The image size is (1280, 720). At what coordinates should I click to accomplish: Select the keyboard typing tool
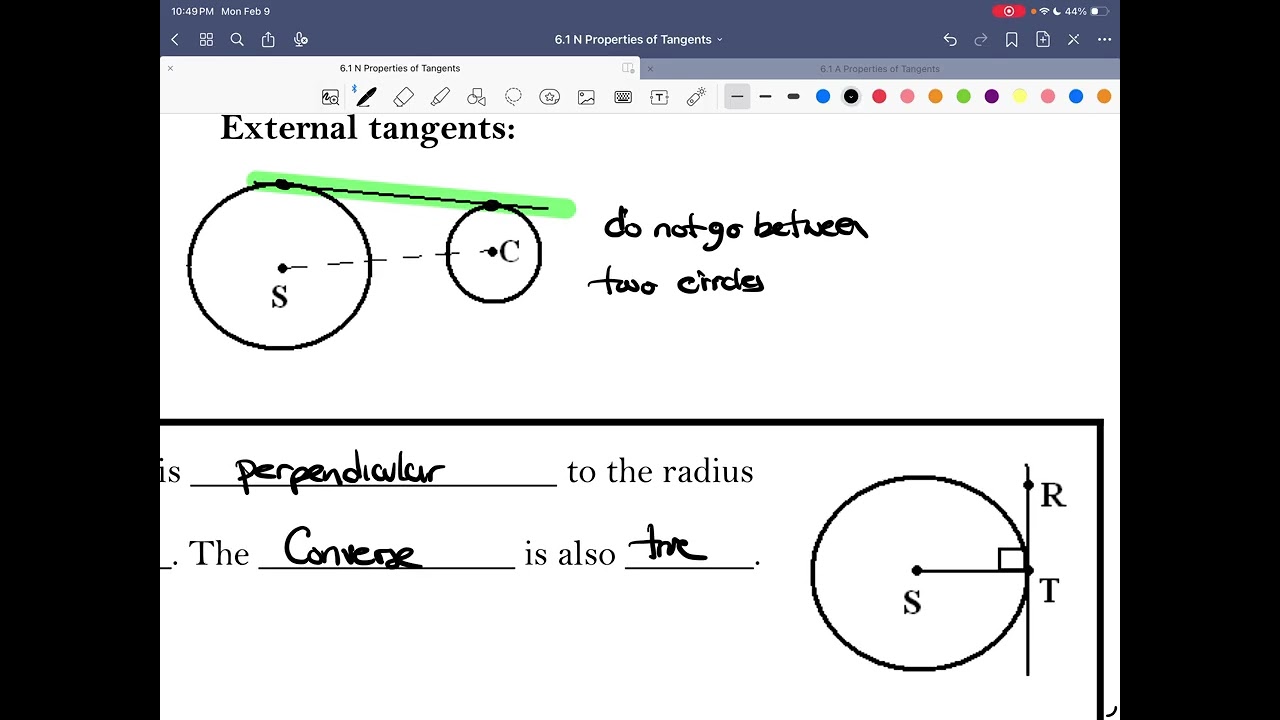pos(623,97)
